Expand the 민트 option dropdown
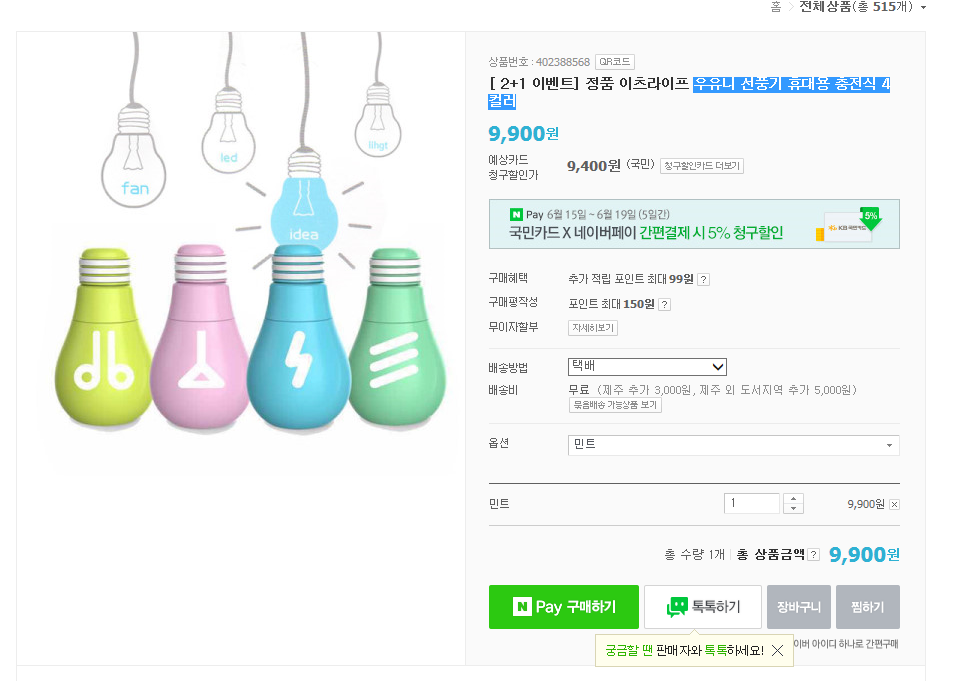The width and height of the screenshot is (963, 681). coord(733,445)
